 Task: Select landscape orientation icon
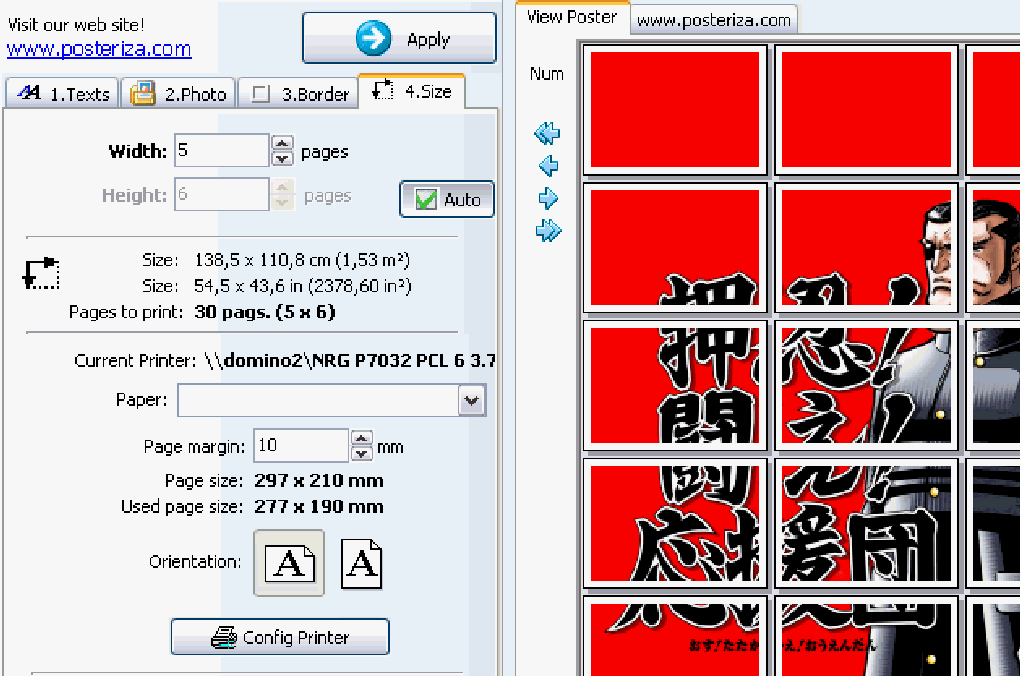point(289,563)
